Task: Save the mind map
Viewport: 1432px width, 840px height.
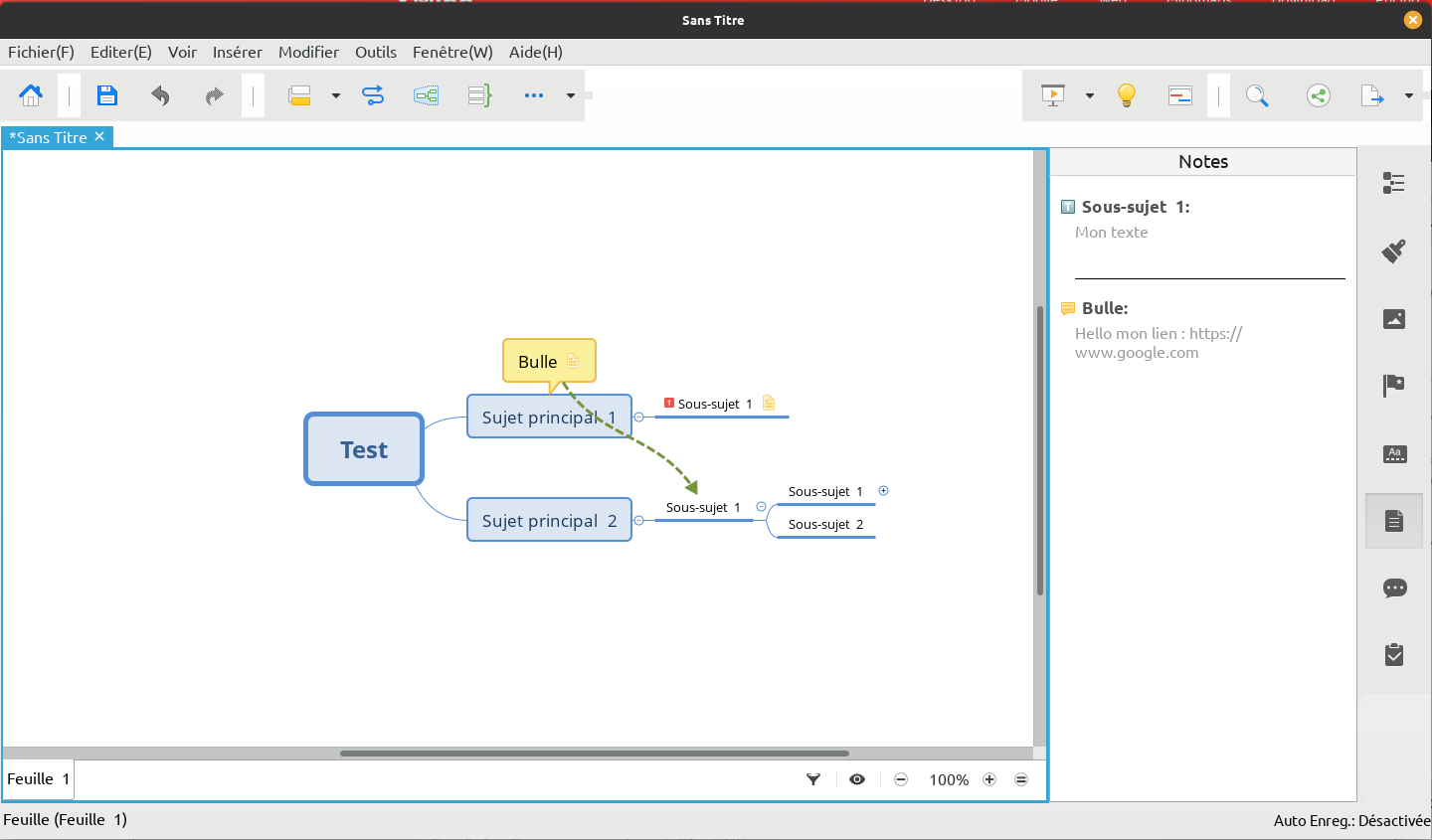Action: click(x=107, y=95)
